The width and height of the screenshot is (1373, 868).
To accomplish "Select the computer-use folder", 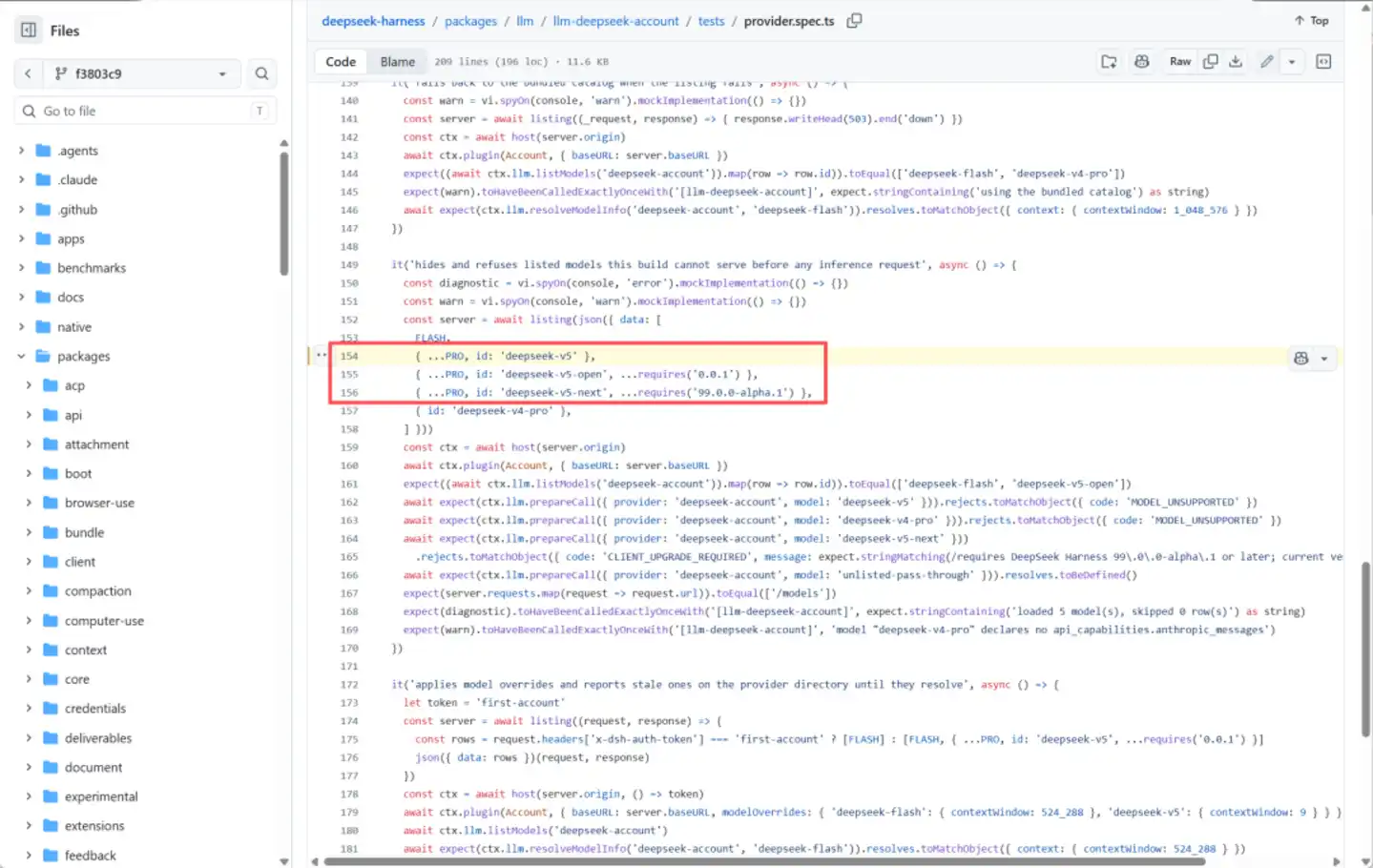I will point(104,621).
